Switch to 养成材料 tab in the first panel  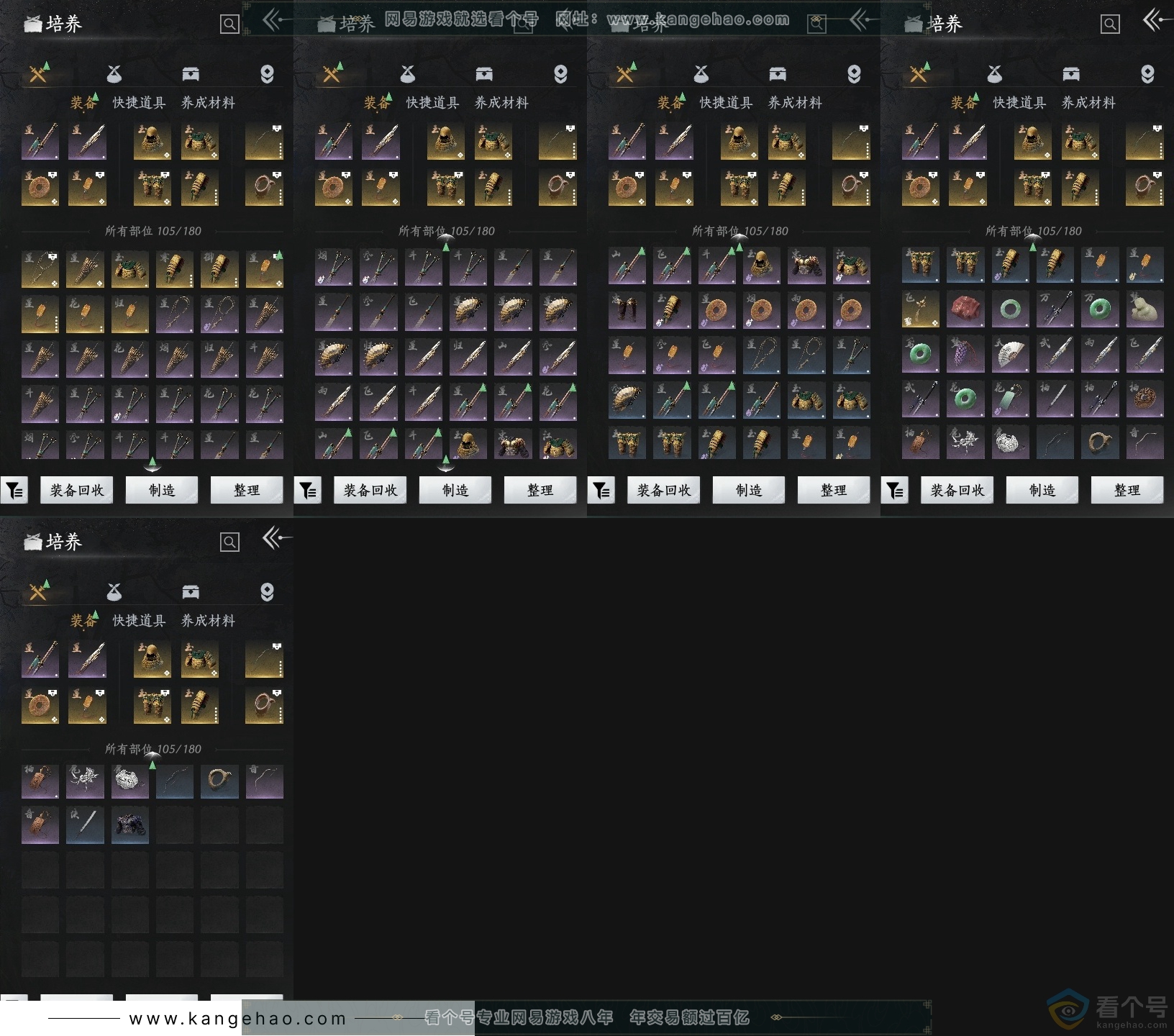(208, 103)
